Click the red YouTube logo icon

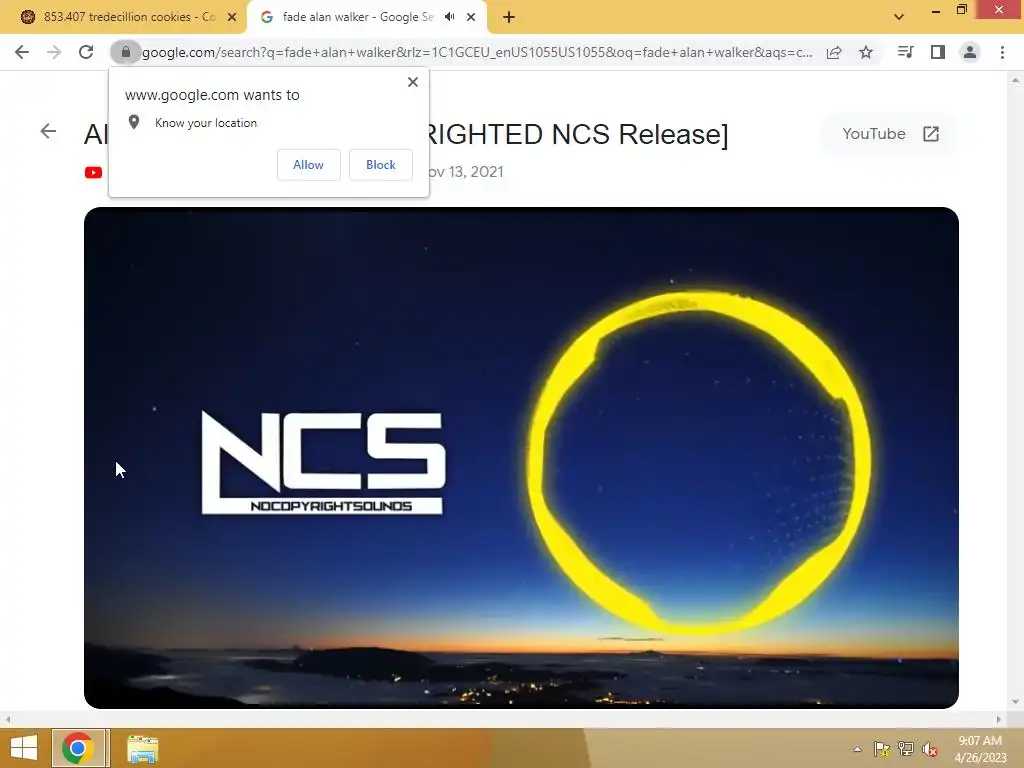coord(93,172)
